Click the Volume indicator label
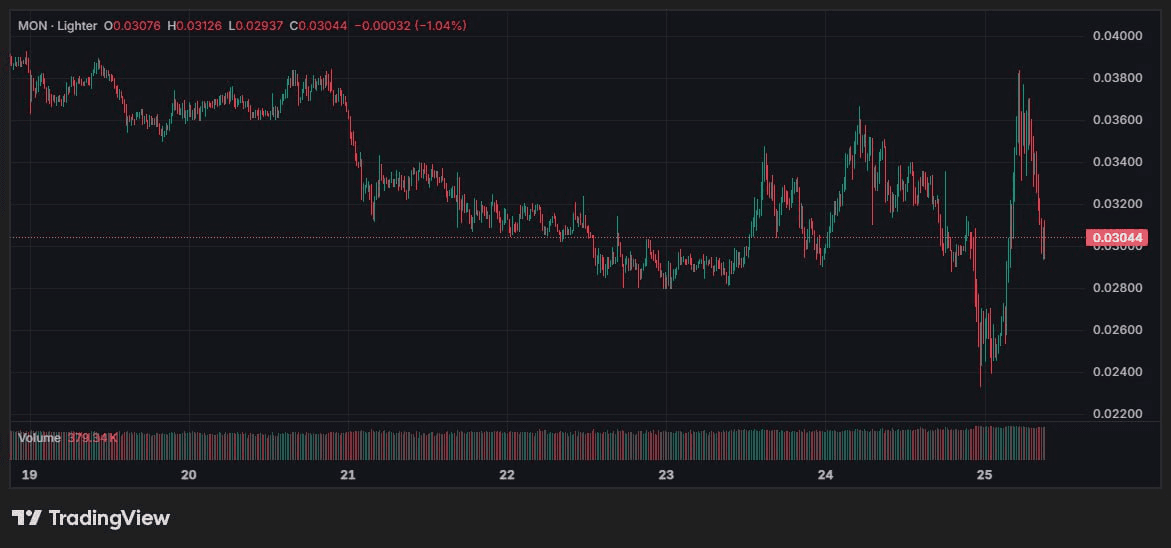Viewport: 1171px width, 548px height. tap(38, 438)
